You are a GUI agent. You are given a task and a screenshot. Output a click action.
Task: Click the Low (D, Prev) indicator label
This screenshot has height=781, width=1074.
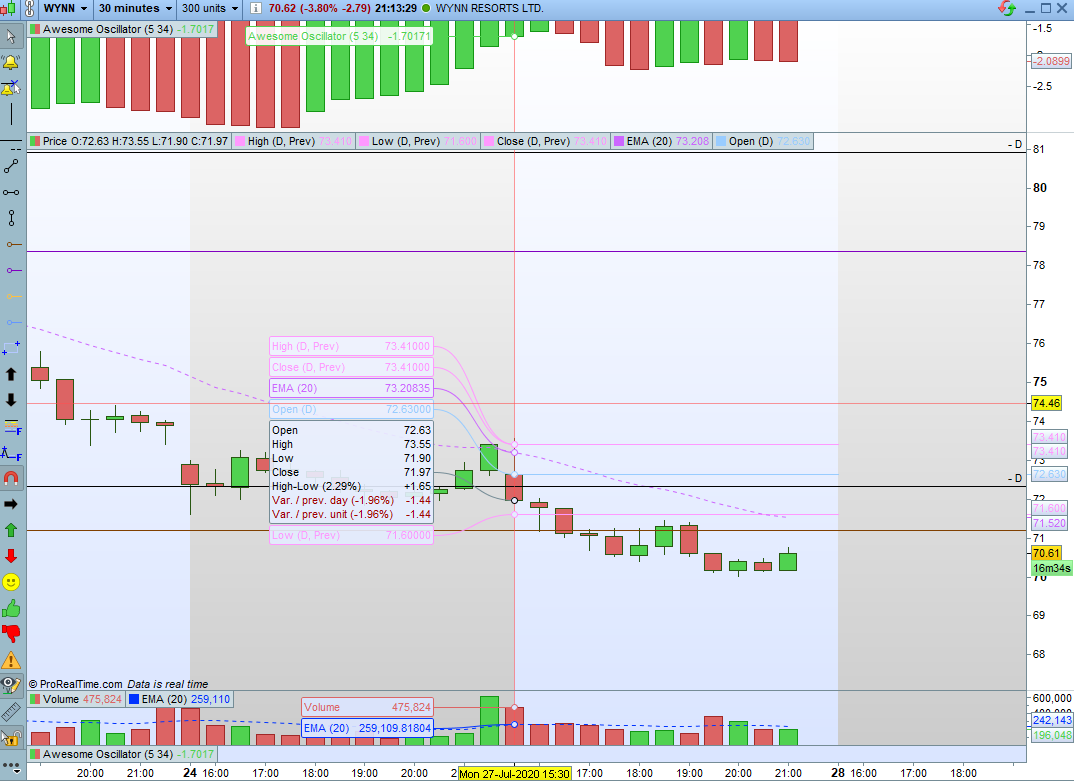[418, 141]
